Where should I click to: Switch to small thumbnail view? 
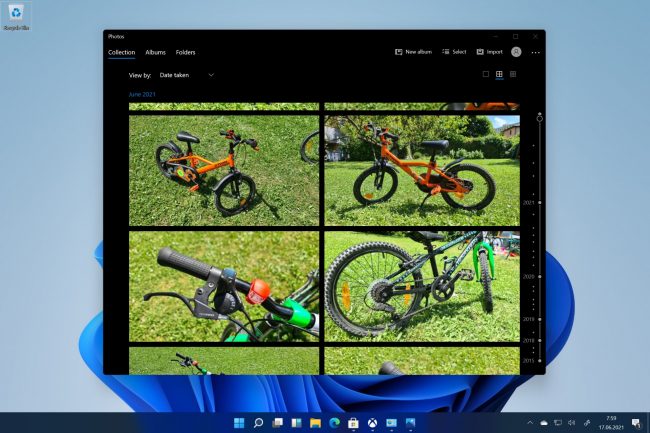click(x=513, y=74)
